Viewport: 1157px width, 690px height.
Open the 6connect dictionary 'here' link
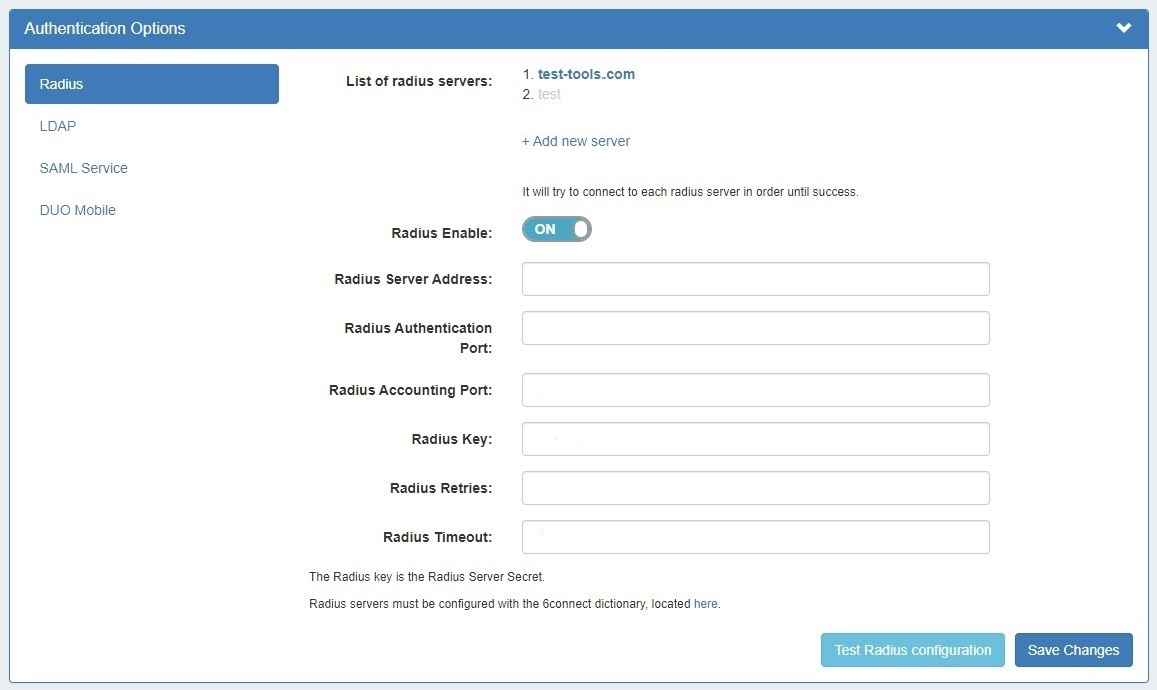705,604
